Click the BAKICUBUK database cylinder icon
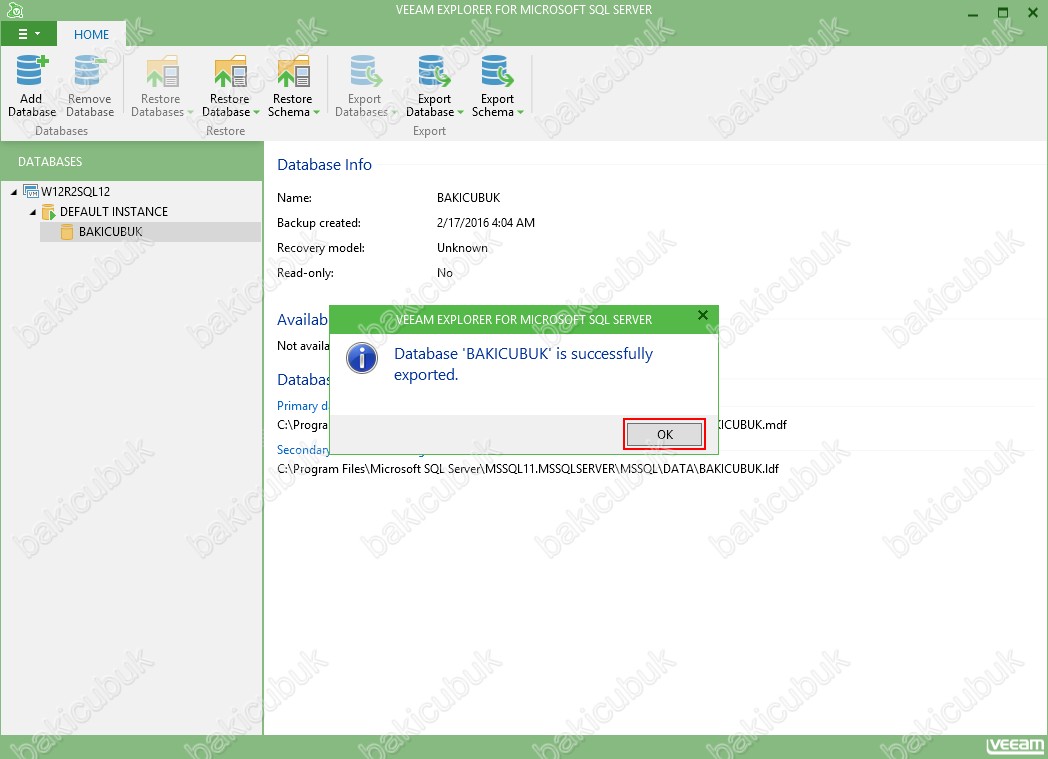The width and height of the screenshot is (1048, 759). coord(67,232)
